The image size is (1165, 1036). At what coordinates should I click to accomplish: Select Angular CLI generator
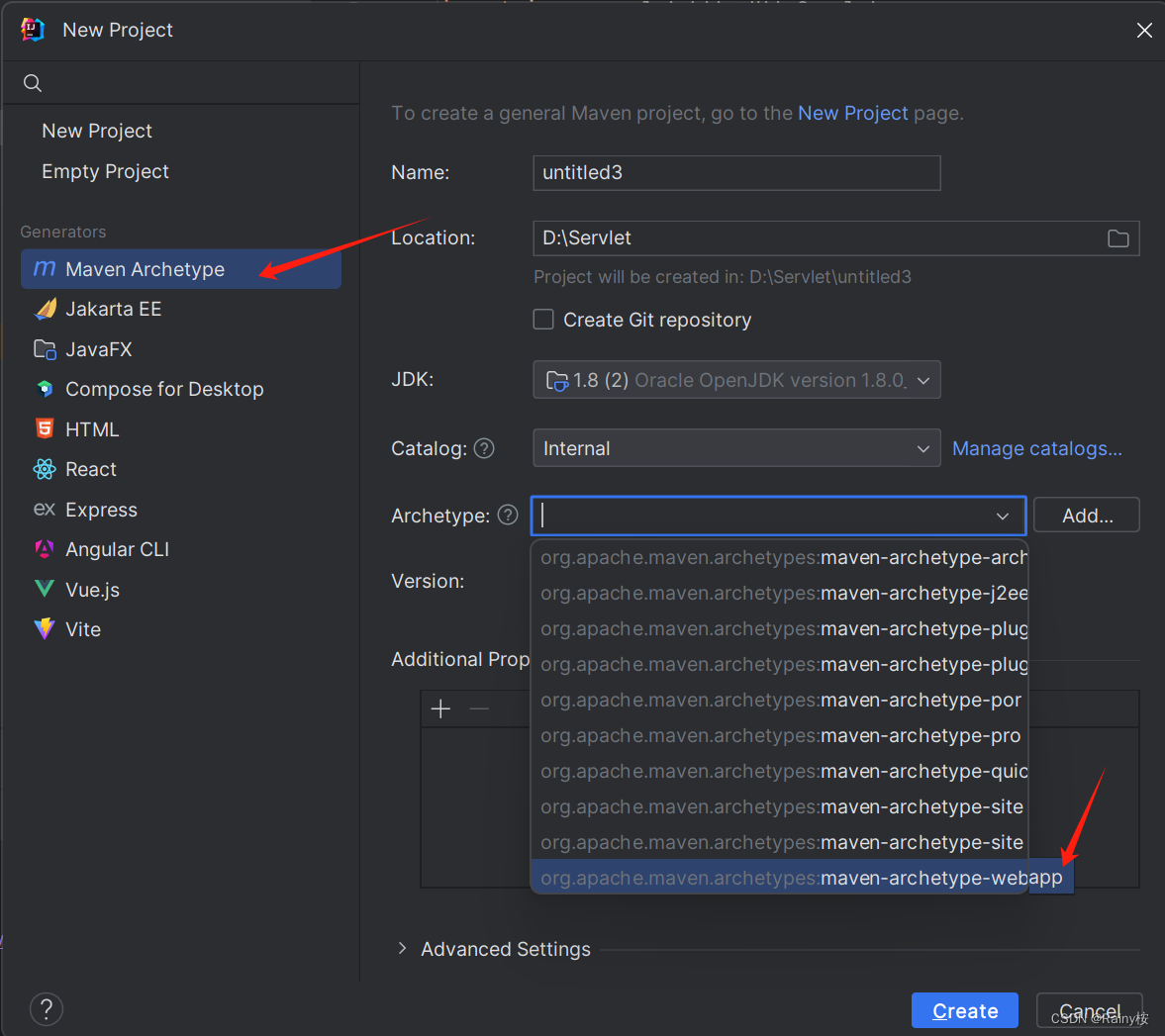[x=181, y=549]
